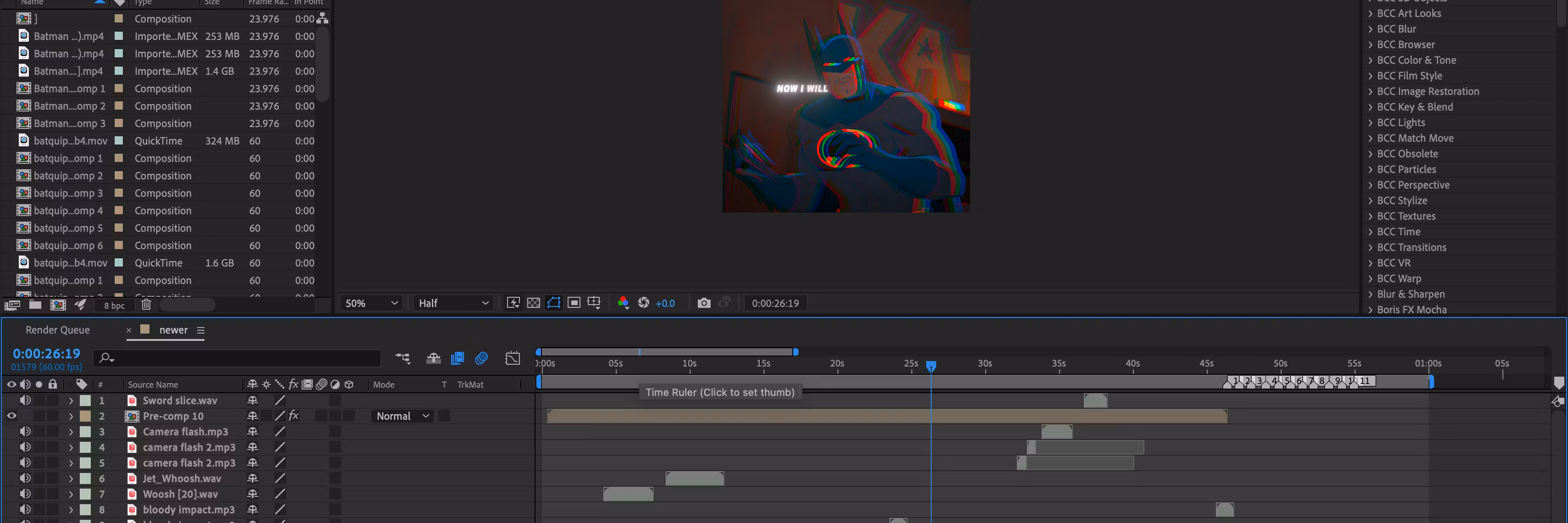Mute audio of Sword slice.wav layer
This screenshot has width=1568, height=523.
tap(25, 400)
